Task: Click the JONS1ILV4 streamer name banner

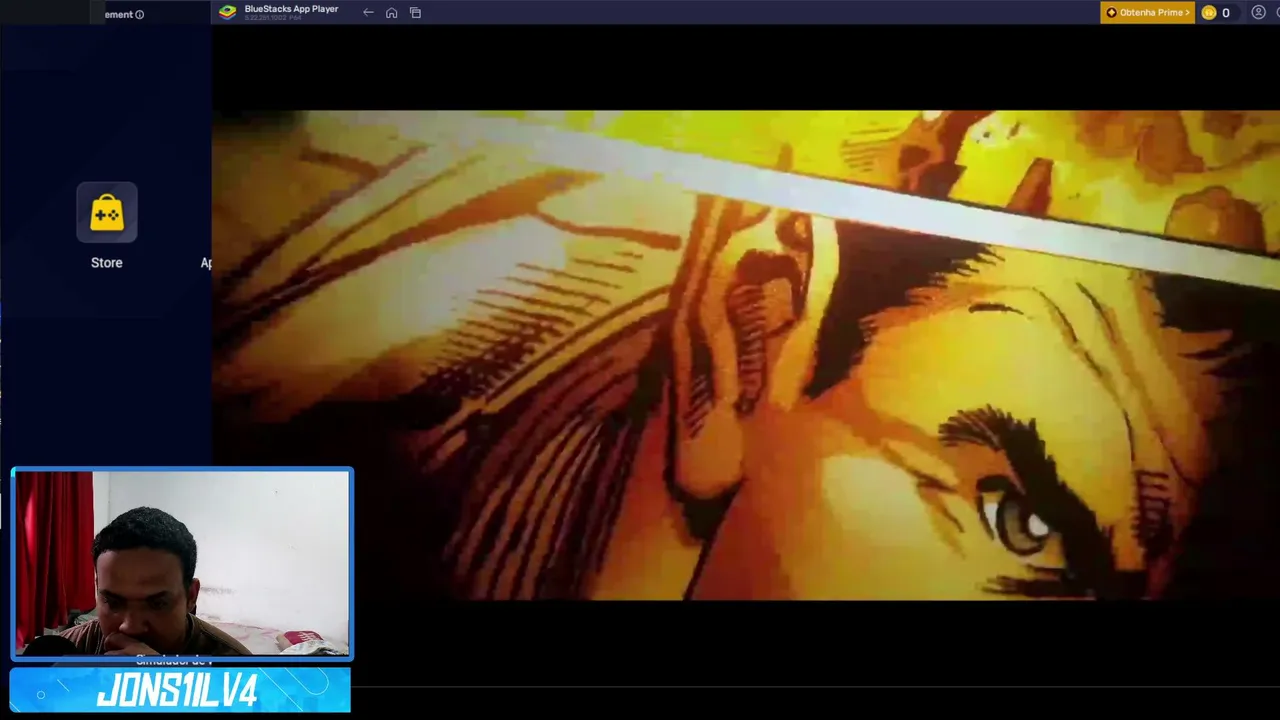Action: (x=180, y=691)
